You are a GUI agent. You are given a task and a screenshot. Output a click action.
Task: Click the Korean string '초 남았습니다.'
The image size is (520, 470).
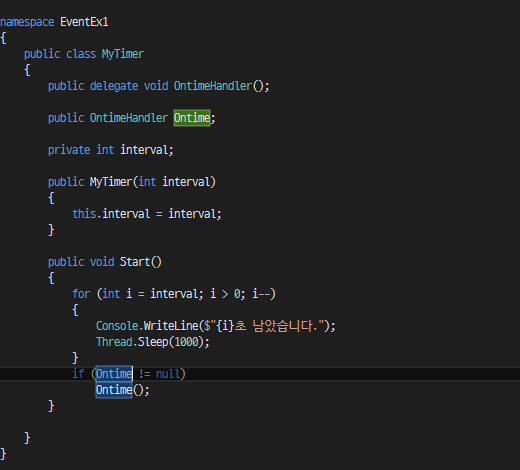[x=276, y=326]
